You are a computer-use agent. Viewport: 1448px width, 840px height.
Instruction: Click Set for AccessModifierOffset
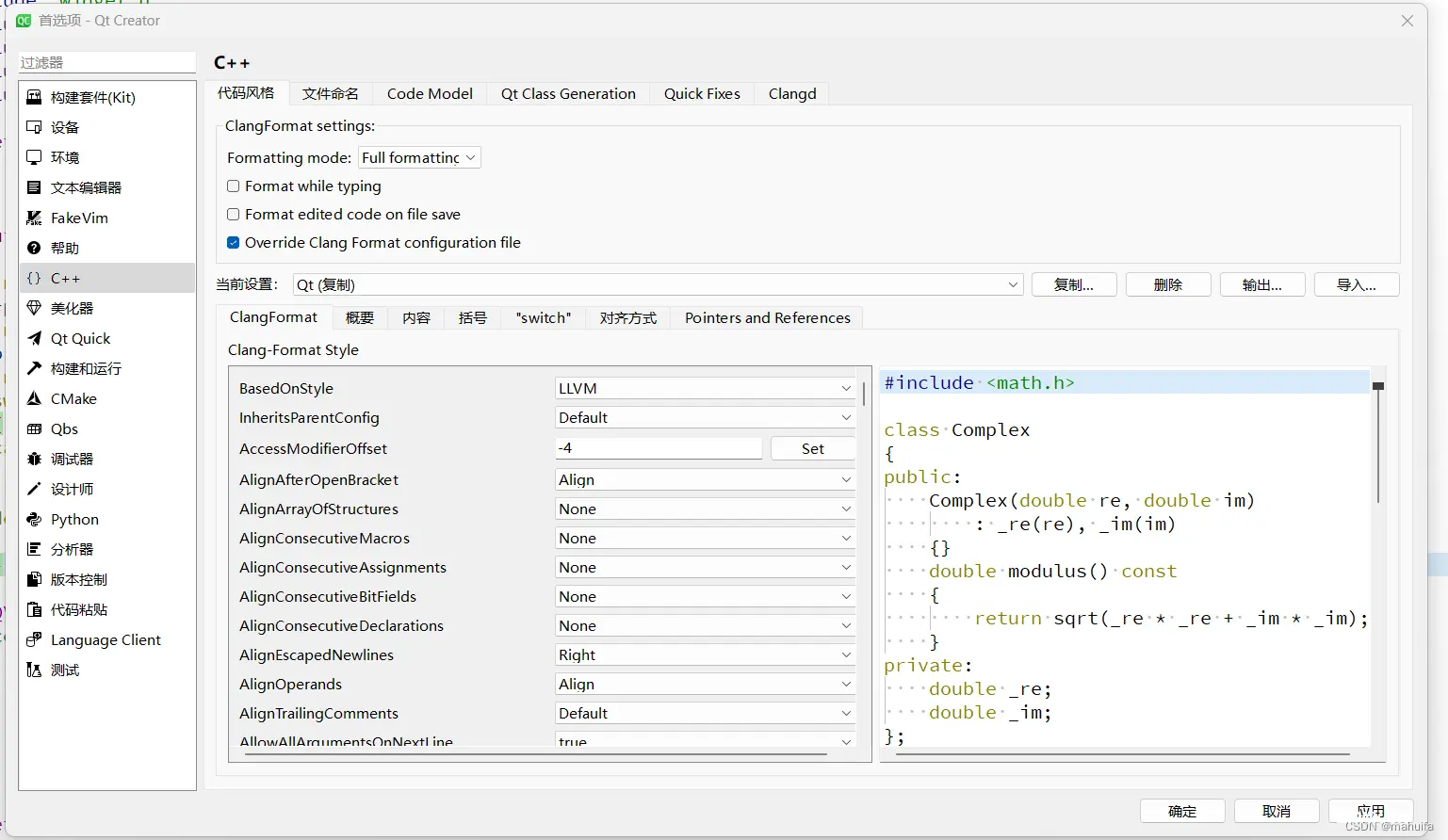[x=813, y=448]
